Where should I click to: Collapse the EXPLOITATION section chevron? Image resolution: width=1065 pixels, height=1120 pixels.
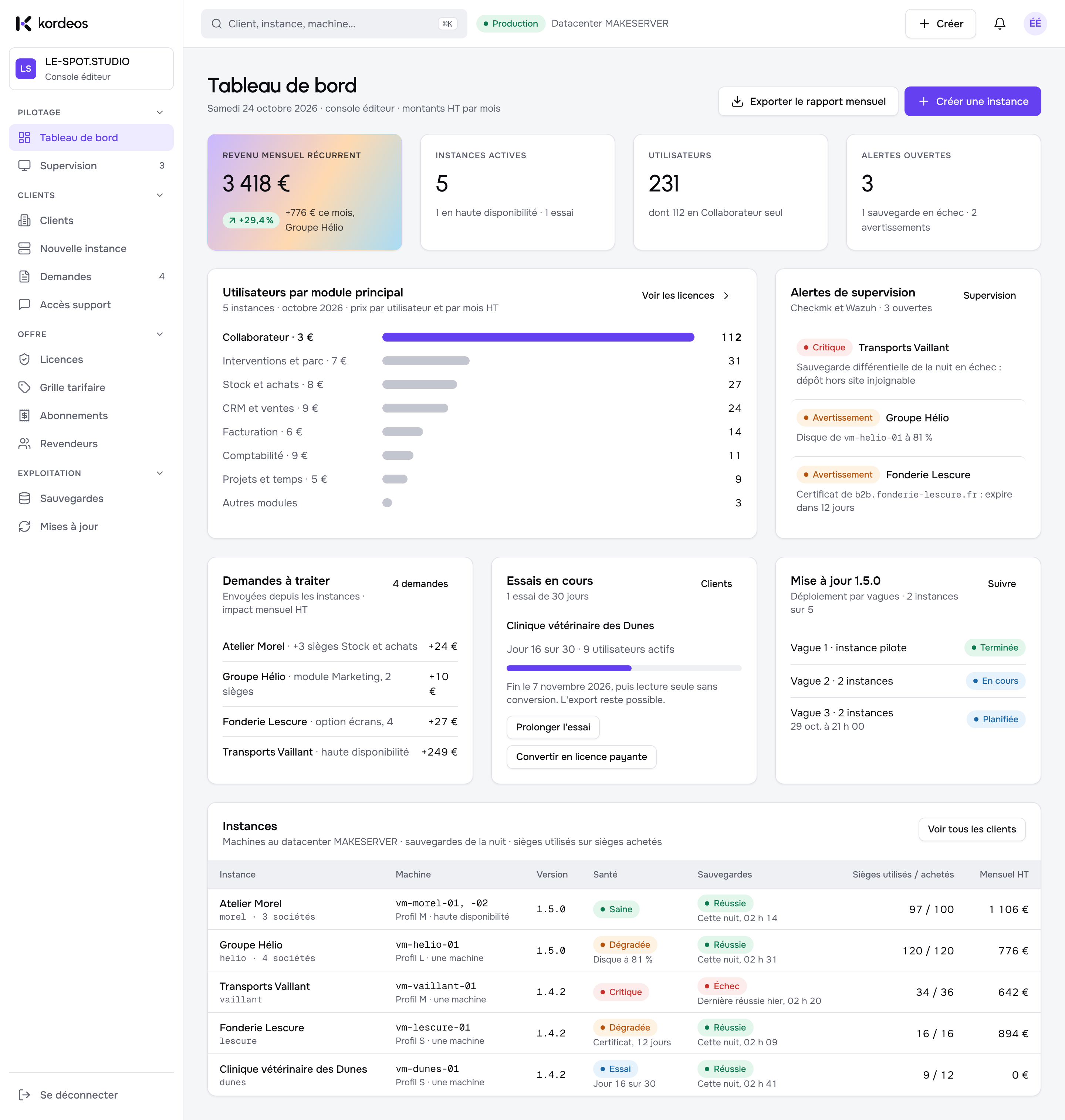point(160,473)
